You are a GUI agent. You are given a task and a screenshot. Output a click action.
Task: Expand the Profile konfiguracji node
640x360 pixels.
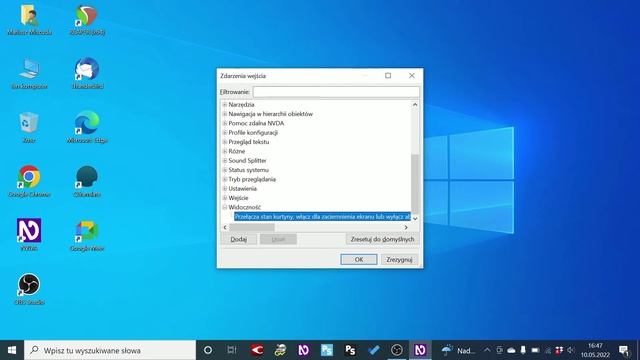(x=224, y=133)
